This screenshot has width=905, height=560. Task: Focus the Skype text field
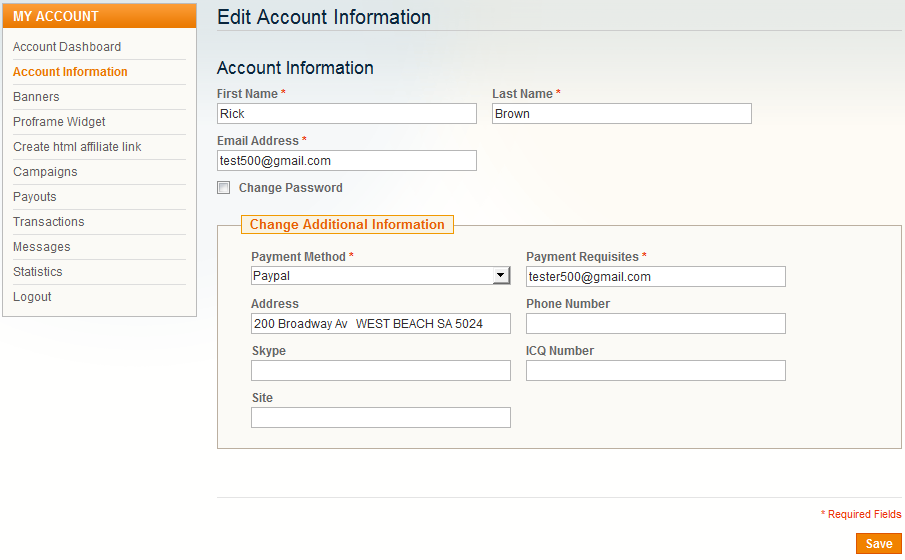click(x=380, y=371)
